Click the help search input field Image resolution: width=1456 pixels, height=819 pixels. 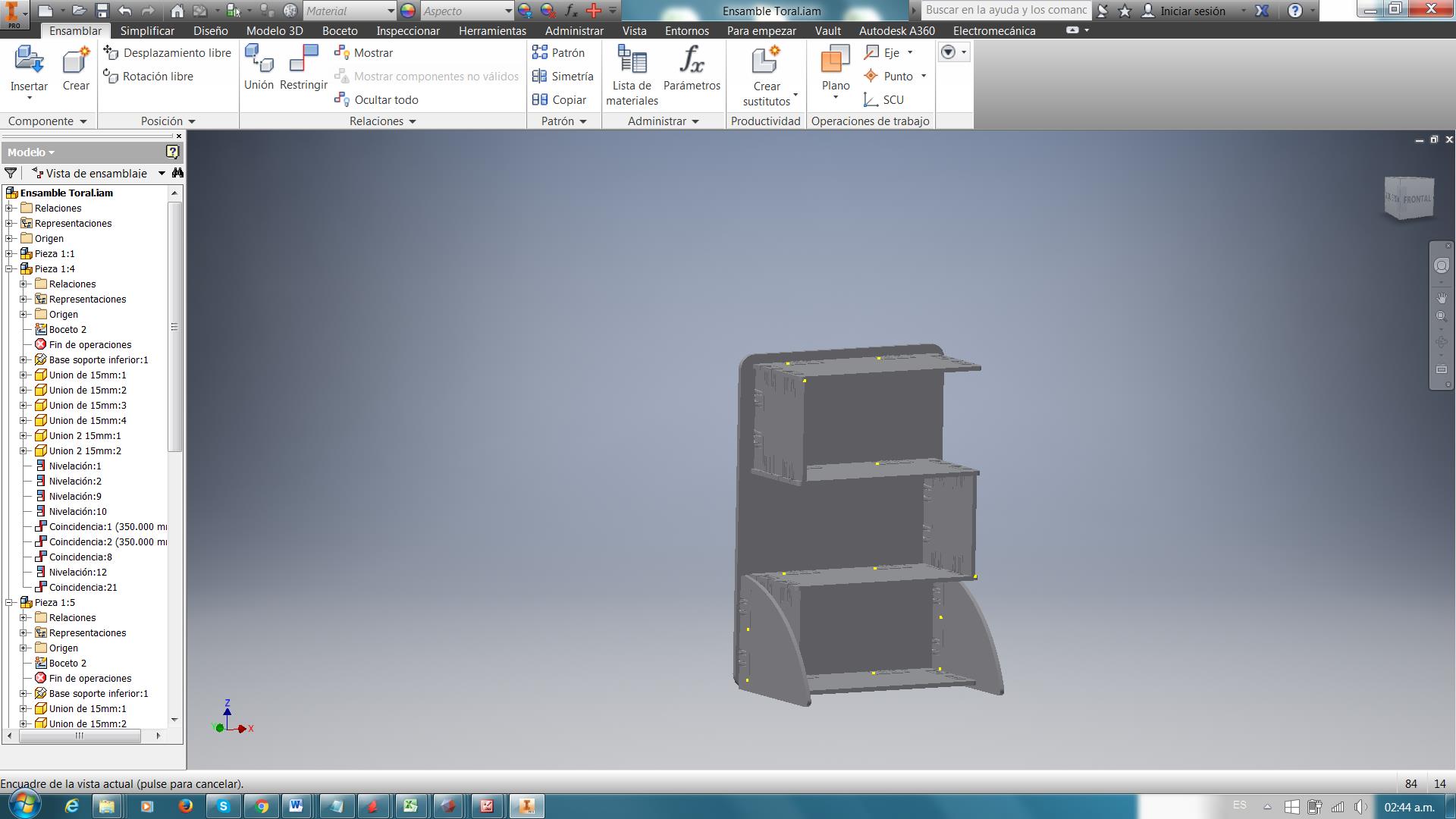pos(1006,11)
